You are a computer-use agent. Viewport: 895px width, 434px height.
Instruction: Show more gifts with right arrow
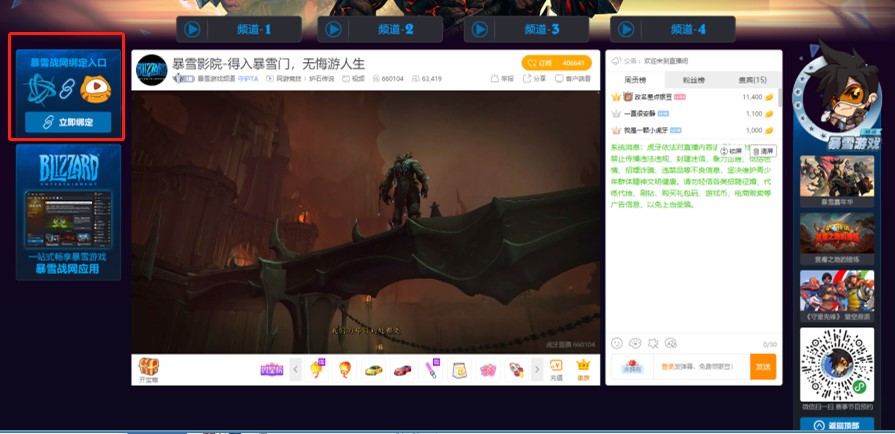click(x=537, y=370)
